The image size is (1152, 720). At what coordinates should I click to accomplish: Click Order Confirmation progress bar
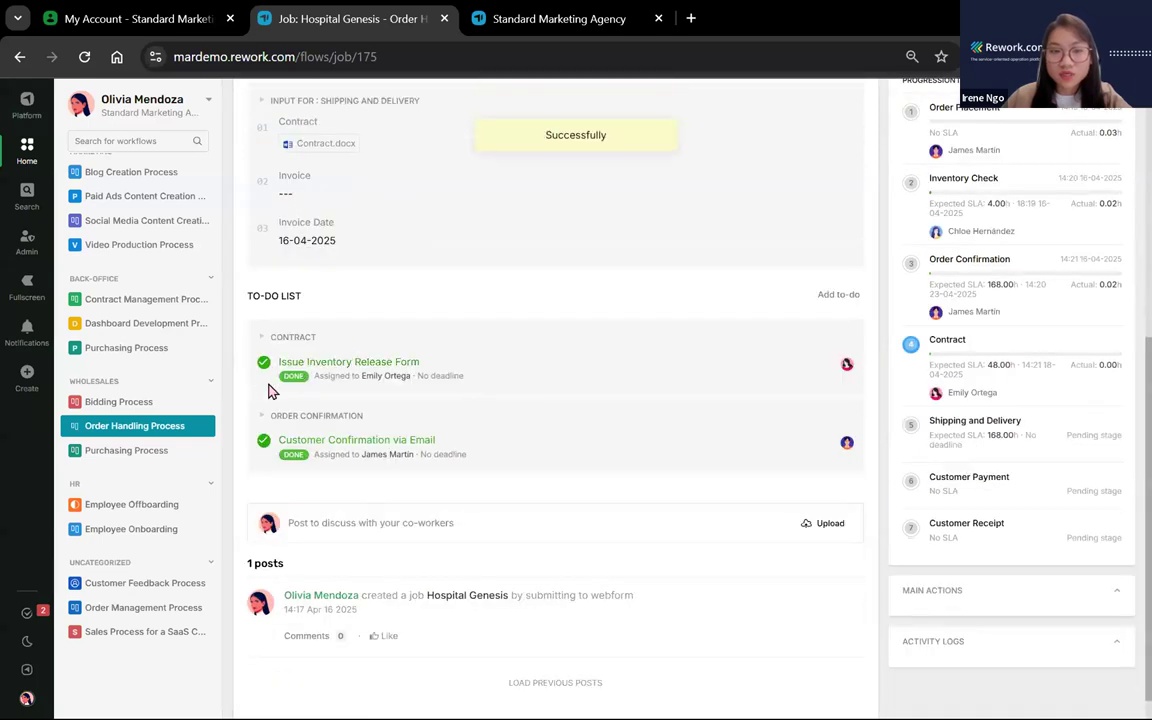(1025, 273)
